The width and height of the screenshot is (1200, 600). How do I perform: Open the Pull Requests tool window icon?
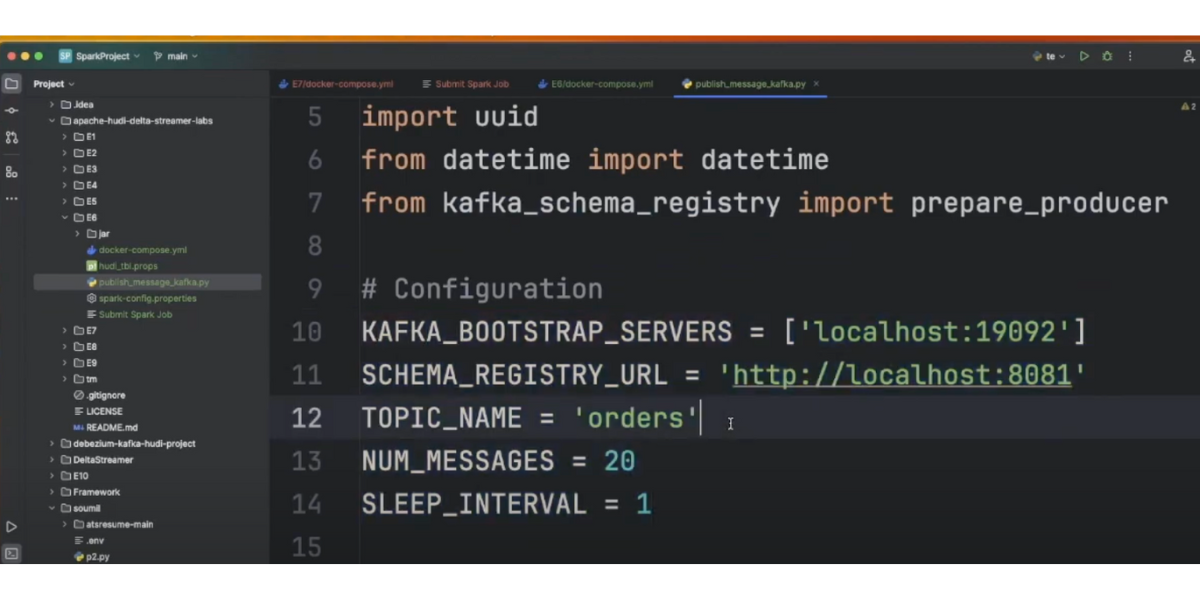pos(11,137)
